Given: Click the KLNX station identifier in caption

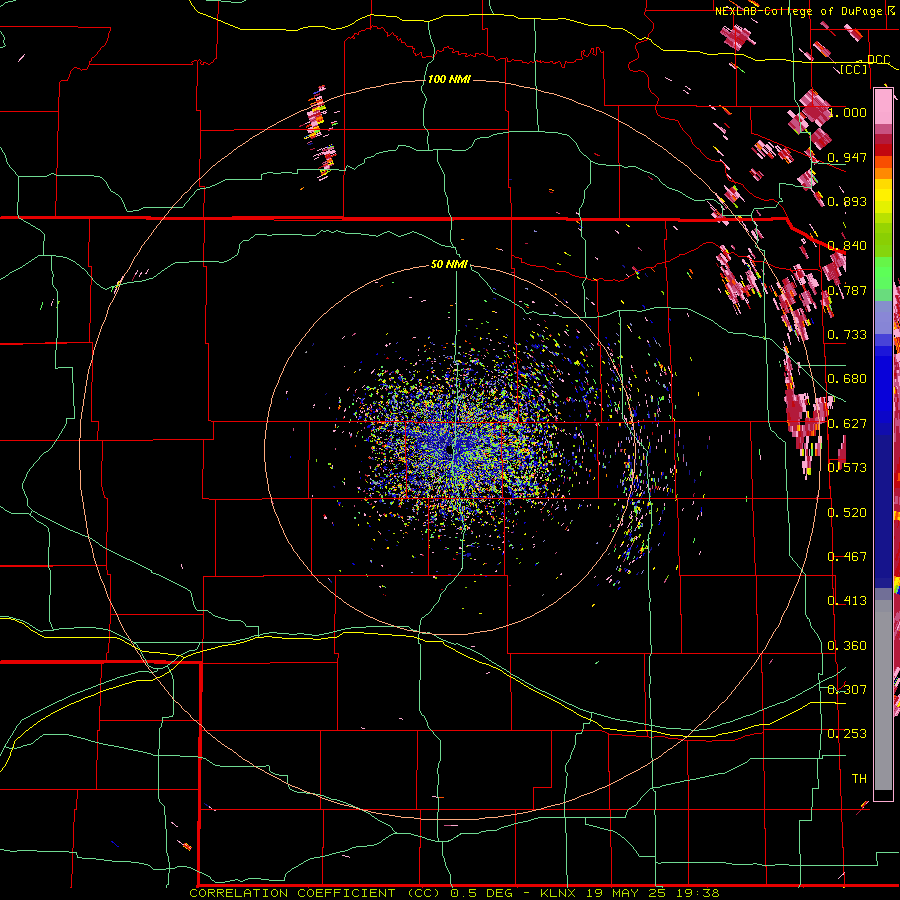Looking at the screenshot, I should coord(560,893).
